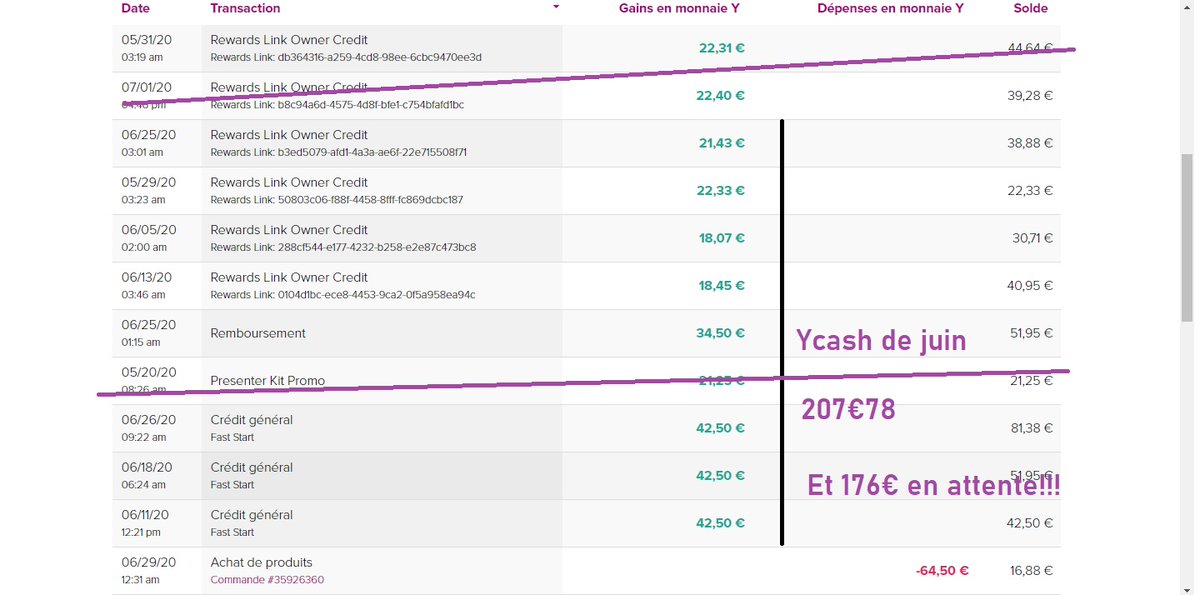Select the date 06/13/20 at 03:46 am
The image size is (1200, 595).
click(x=148, y=285)
